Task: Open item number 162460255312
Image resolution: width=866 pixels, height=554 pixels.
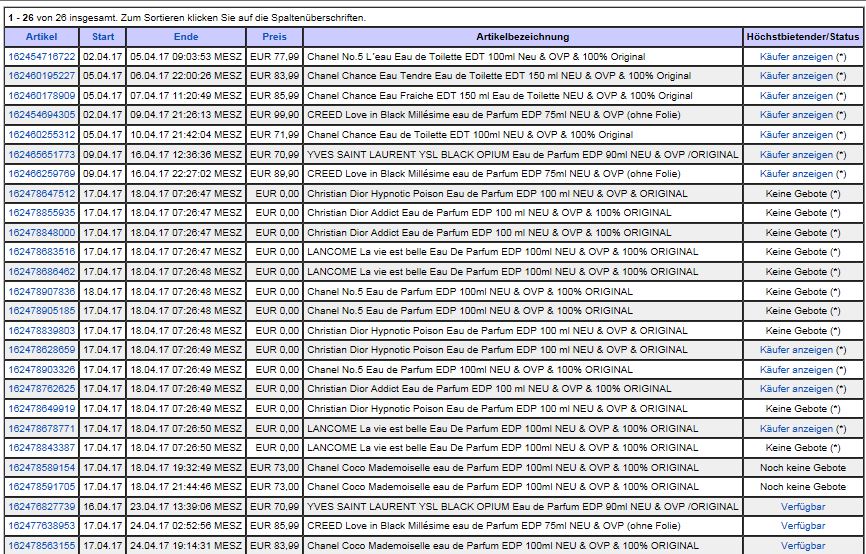Action: (41, 135)
